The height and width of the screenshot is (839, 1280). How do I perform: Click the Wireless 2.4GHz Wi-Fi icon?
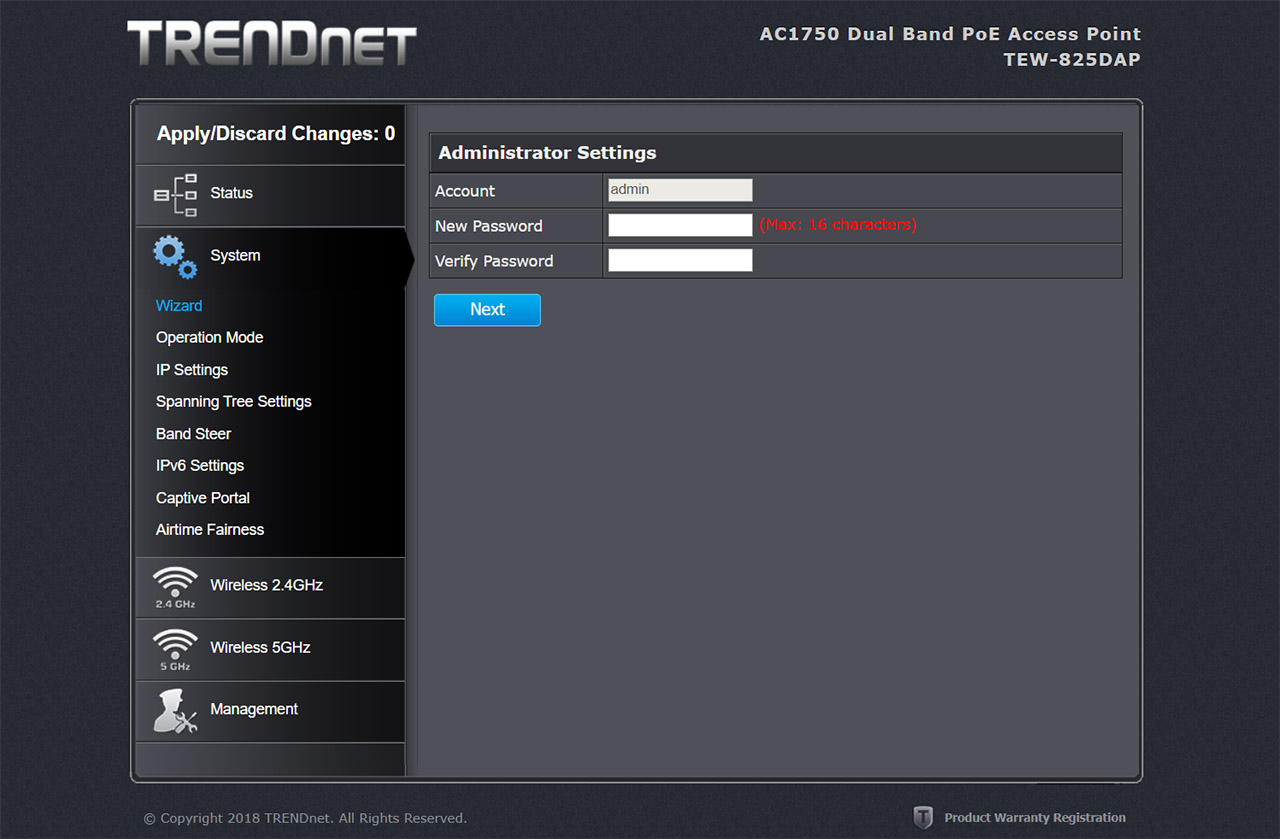[x=175, y=586]
